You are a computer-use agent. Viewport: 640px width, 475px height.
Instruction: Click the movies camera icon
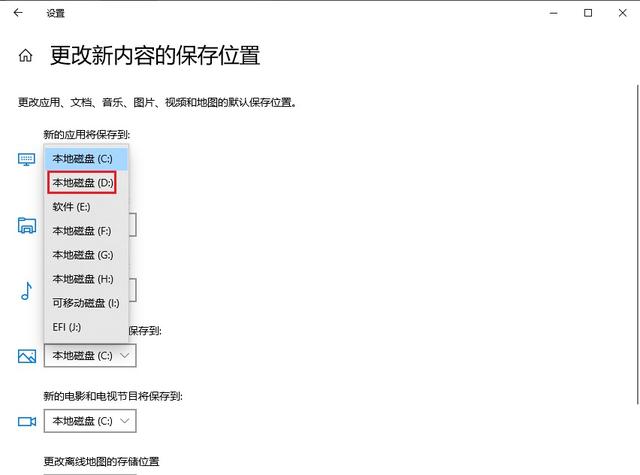[x=27, y=421]
